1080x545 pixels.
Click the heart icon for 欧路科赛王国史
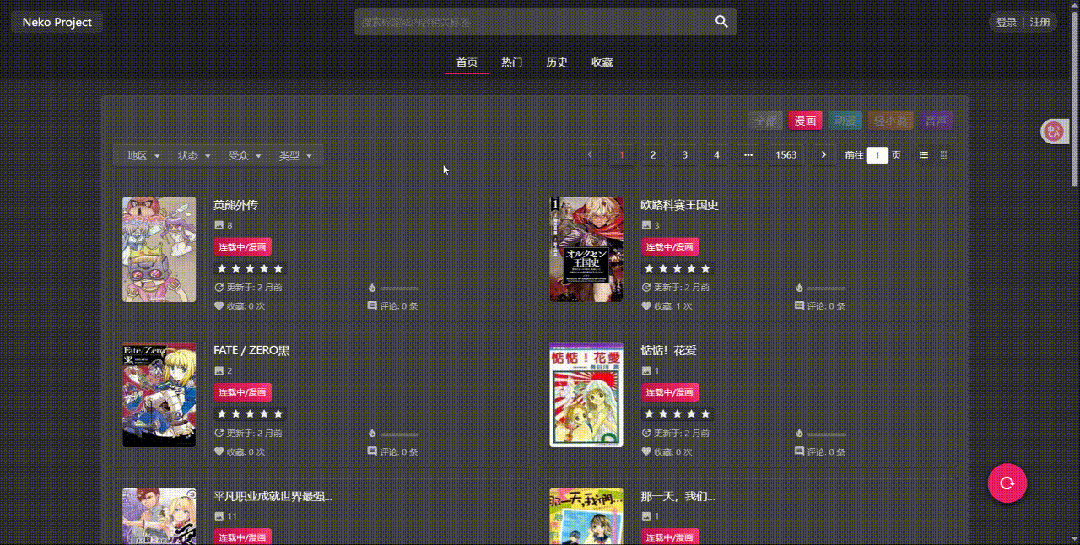tap(646, 306)
